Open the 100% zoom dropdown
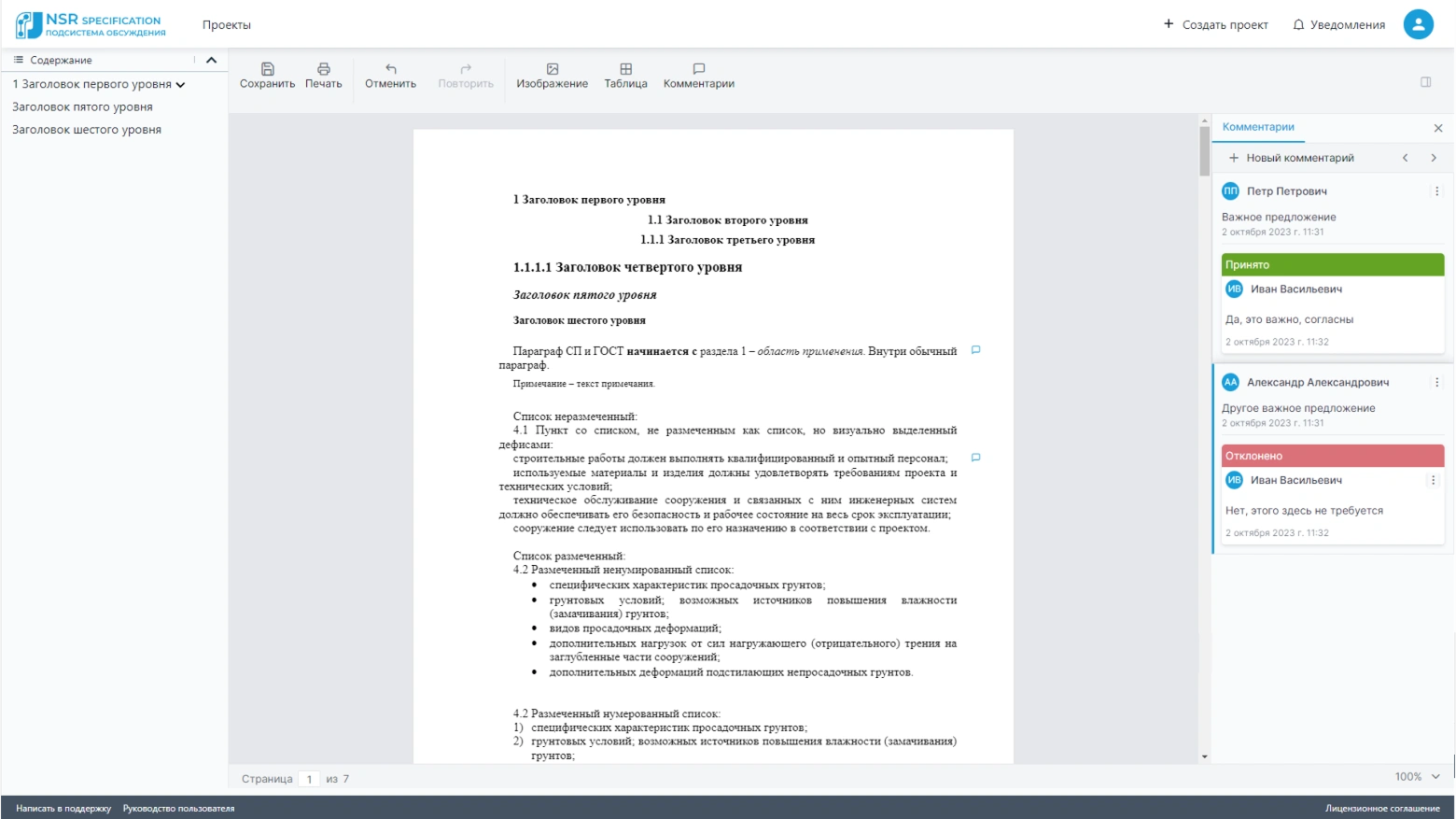1456x819 pixels. (x=1417, y=777)
